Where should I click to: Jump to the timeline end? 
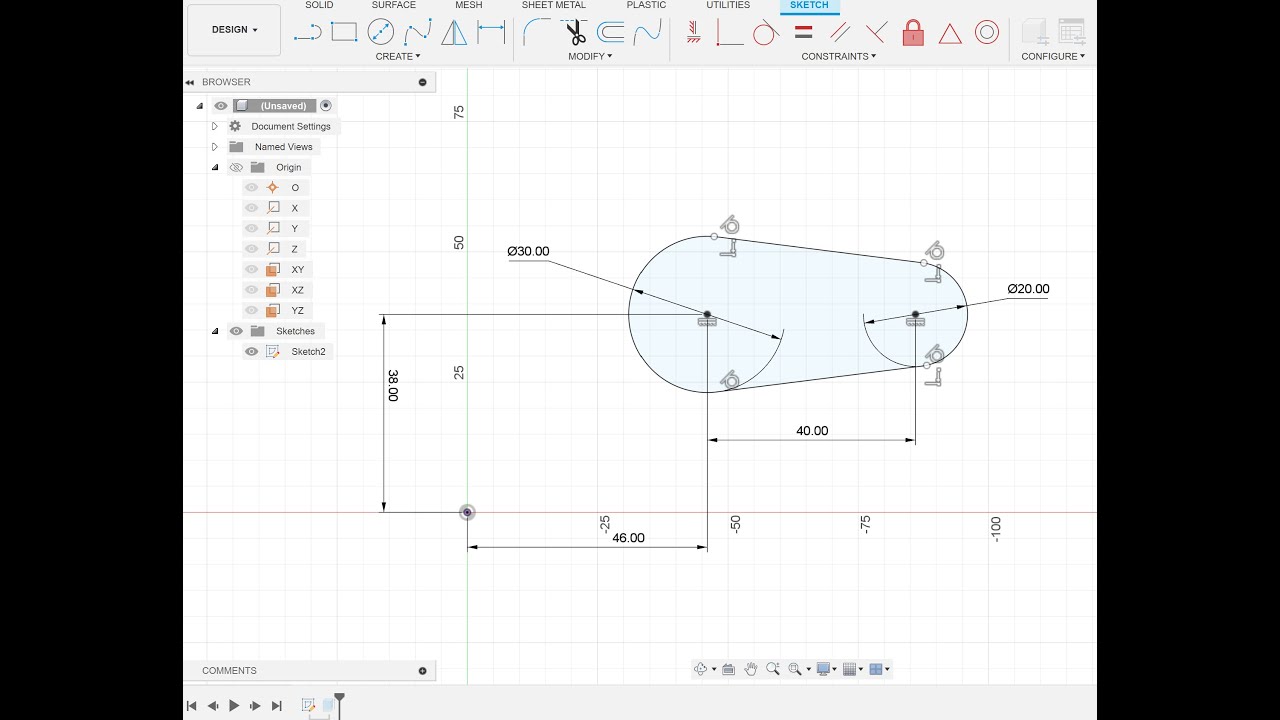[277, 706]
